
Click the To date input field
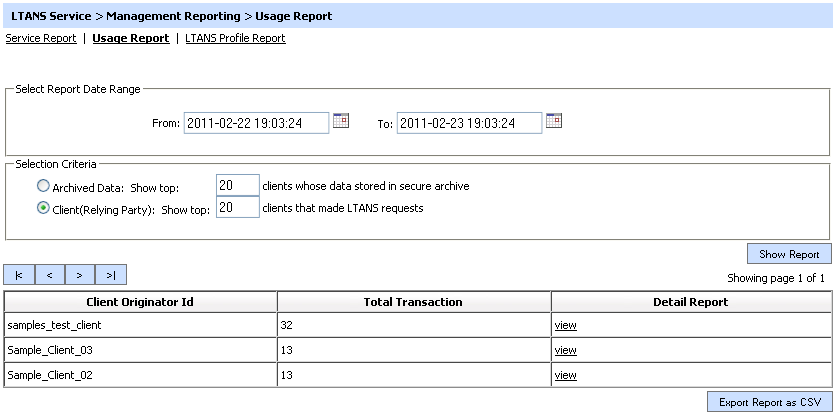(x=469, y=122)
